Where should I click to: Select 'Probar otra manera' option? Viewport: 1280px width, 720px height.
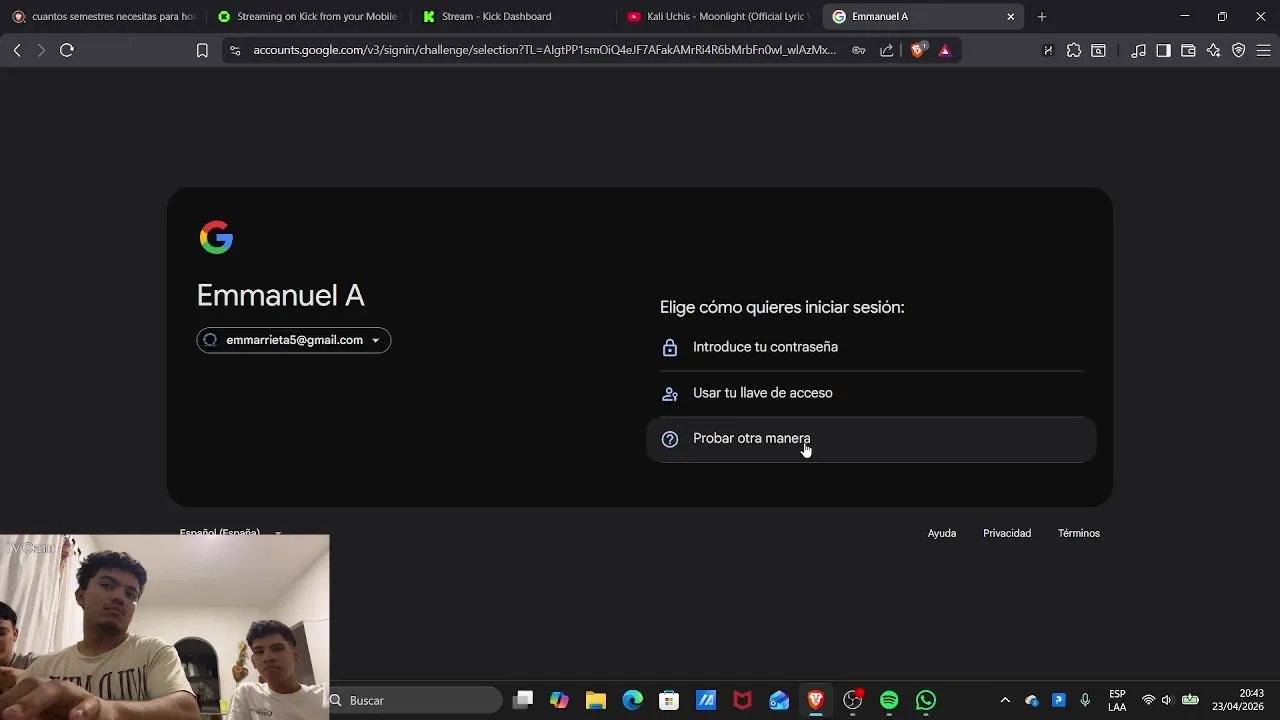[x=872, y=439]
